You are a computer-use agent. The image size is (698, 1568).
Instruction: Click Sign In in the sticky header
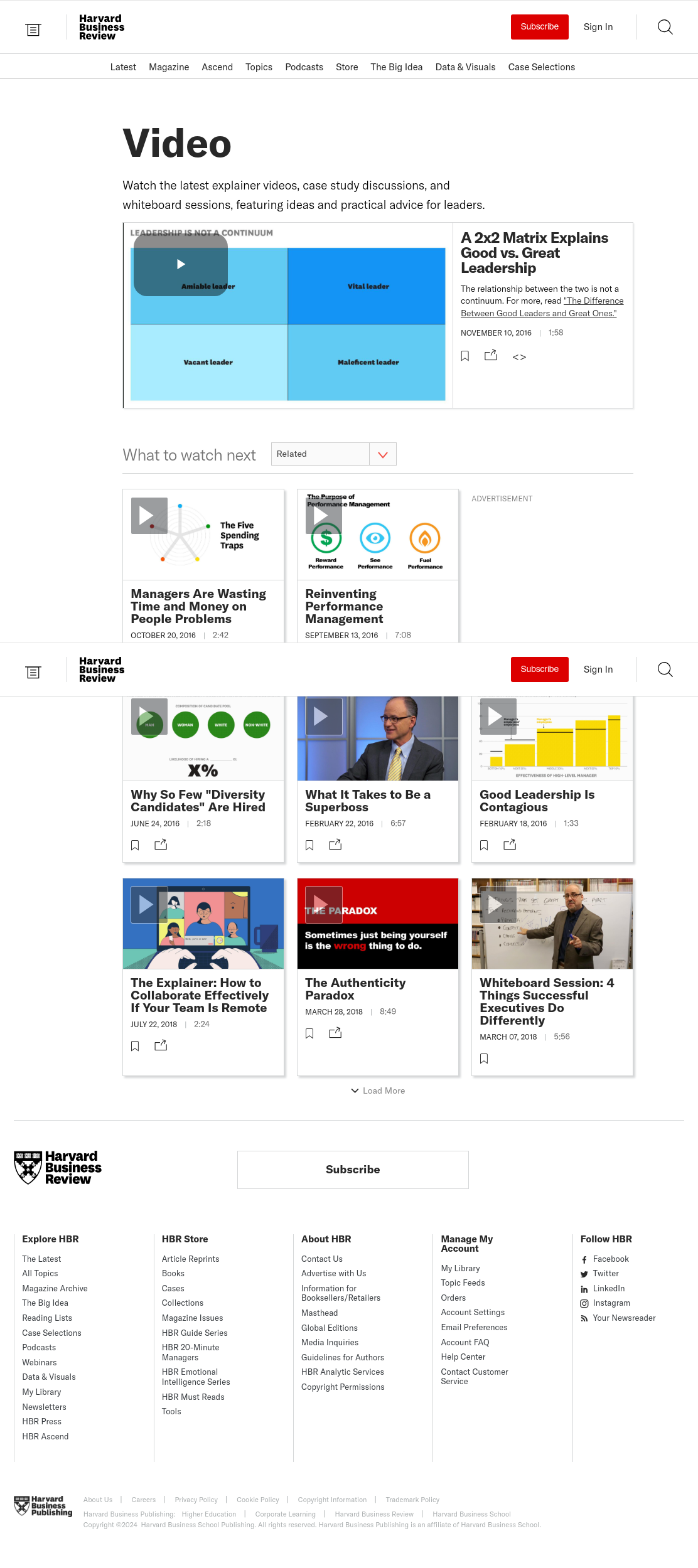click(598, 669)
